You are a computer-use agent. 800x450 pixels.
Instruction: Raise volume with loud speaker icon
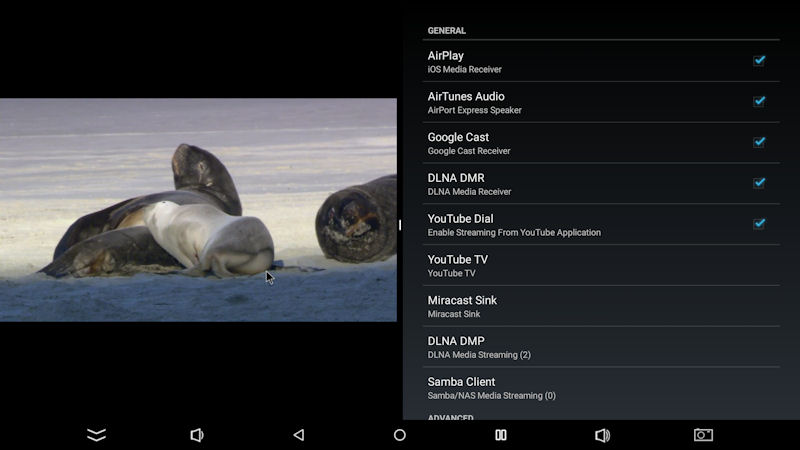click(x=602, y=435)
